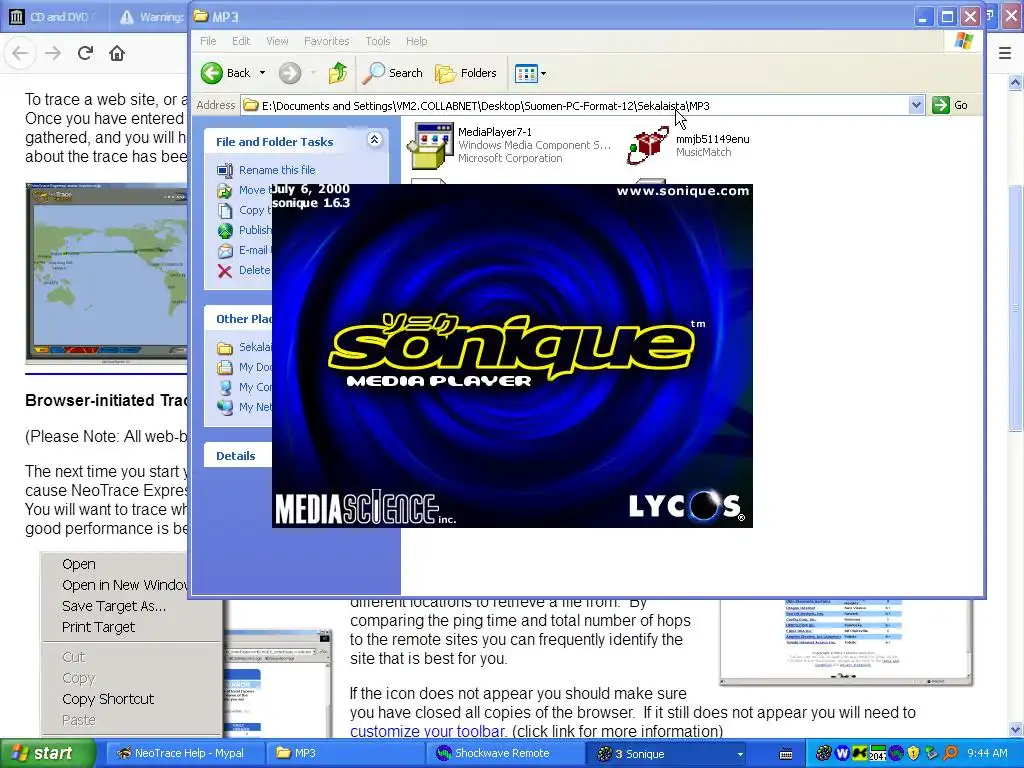The image size is (1024, 768).
Task: Click the Home icon in Mypal browser
Action: pos(117,53)
